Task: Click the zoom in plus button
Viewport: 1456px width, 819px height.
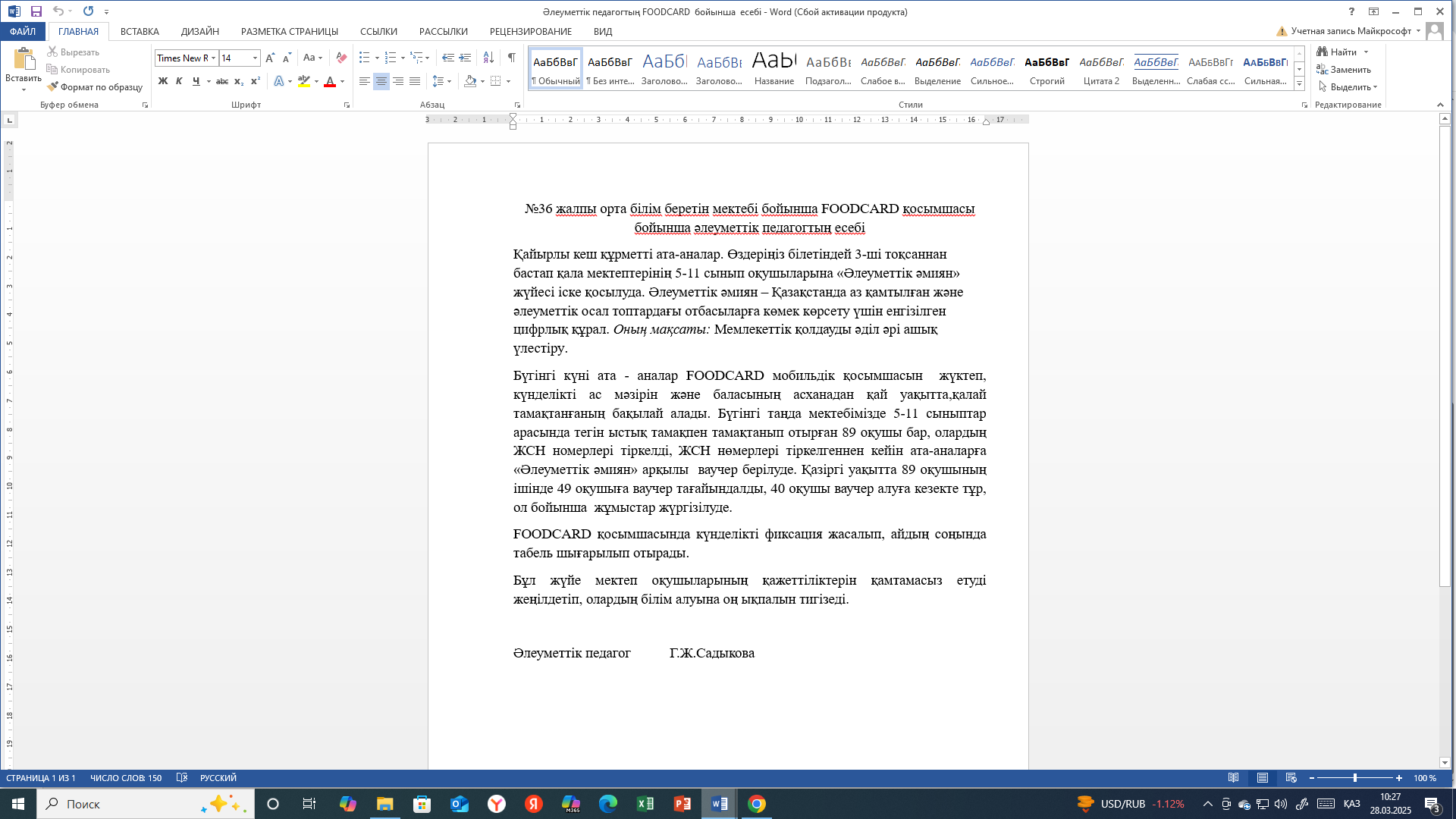Action: coord(1399,778)
